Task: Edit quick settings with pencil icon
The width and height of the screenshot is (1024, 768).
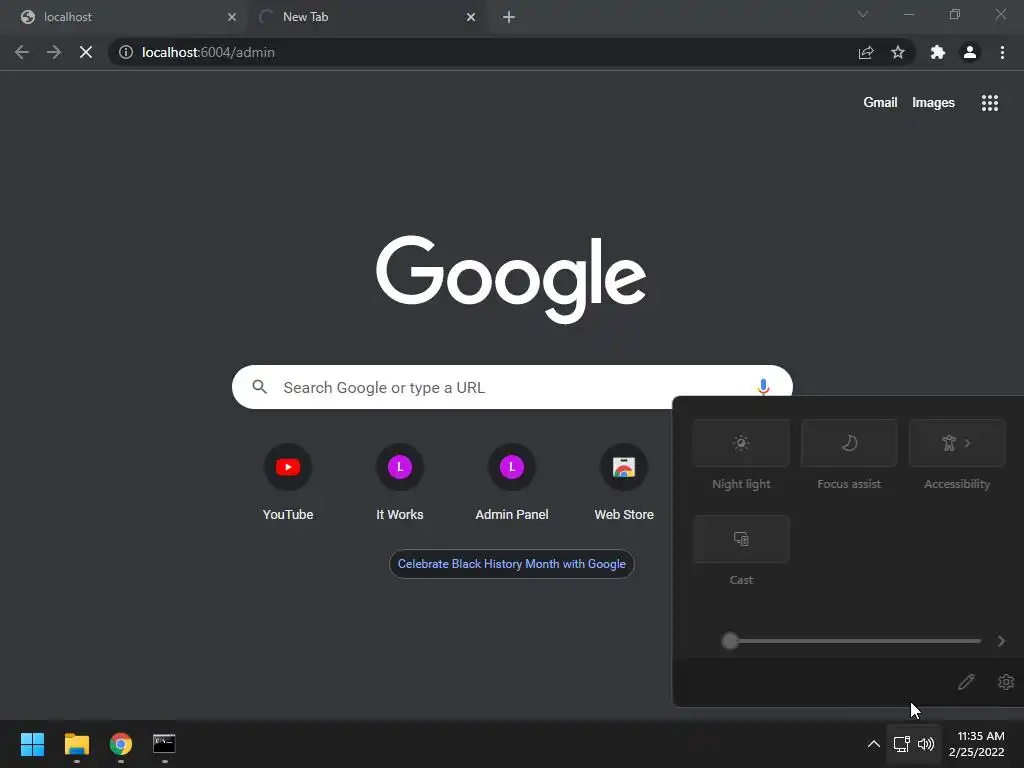Action: click(x=967, y=682)
